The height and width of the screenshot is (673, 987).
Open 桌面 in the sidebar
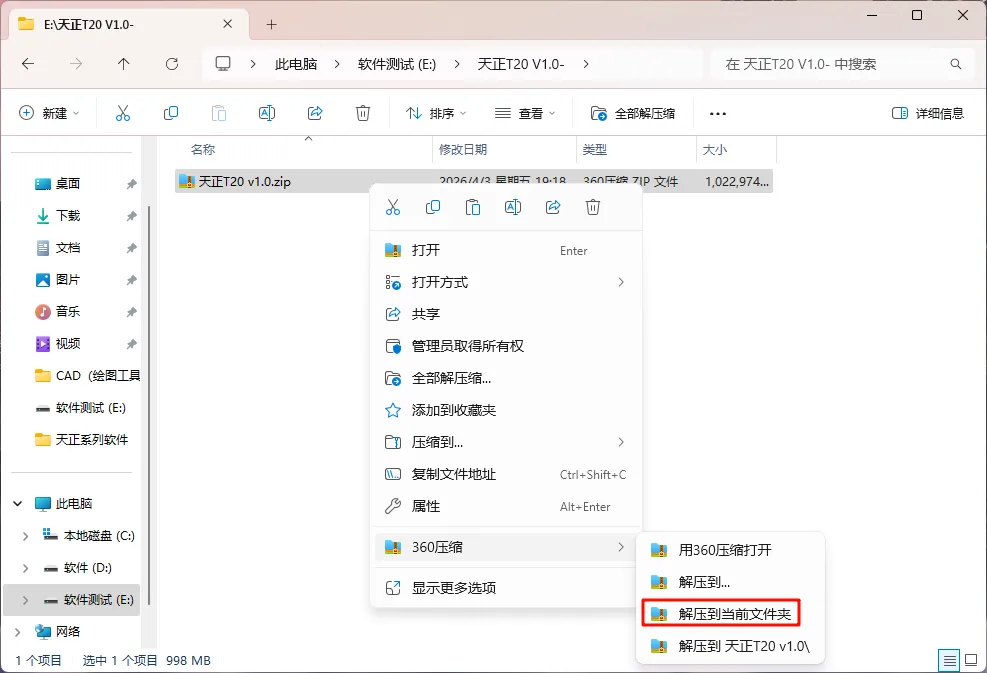click(68, 183)
